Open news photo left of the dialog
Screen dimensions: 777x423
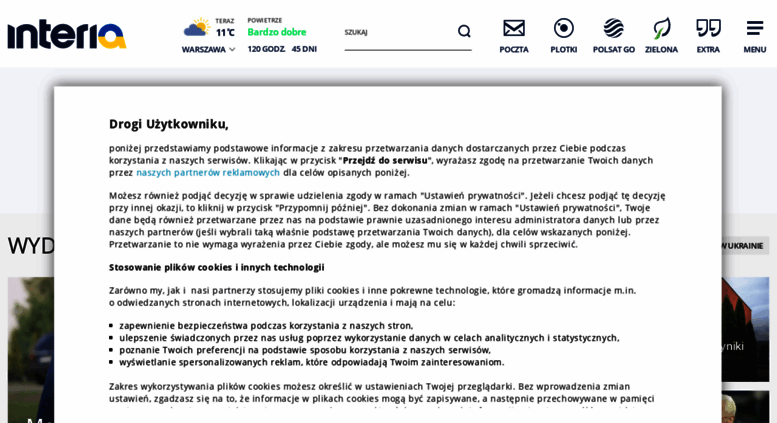[31, 350]
